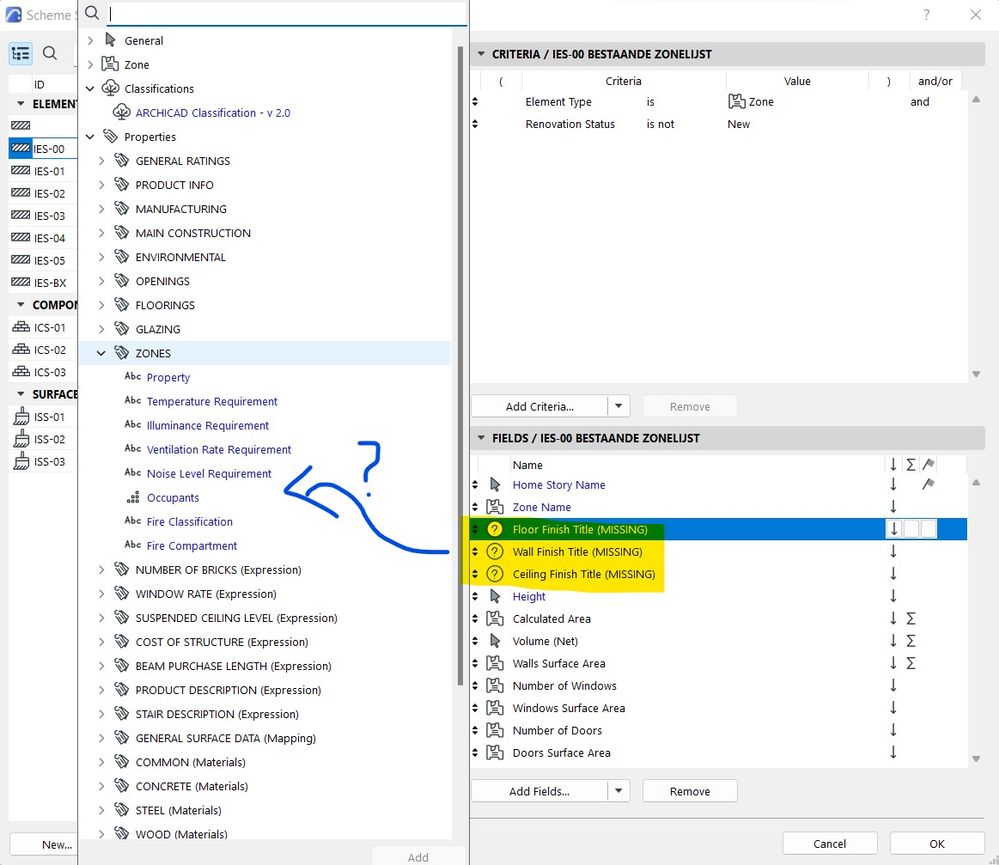The image size is (999, 865).
Task: Click question mark icon of Ceiling Finish Title
Action: click(x=494, y=574)
